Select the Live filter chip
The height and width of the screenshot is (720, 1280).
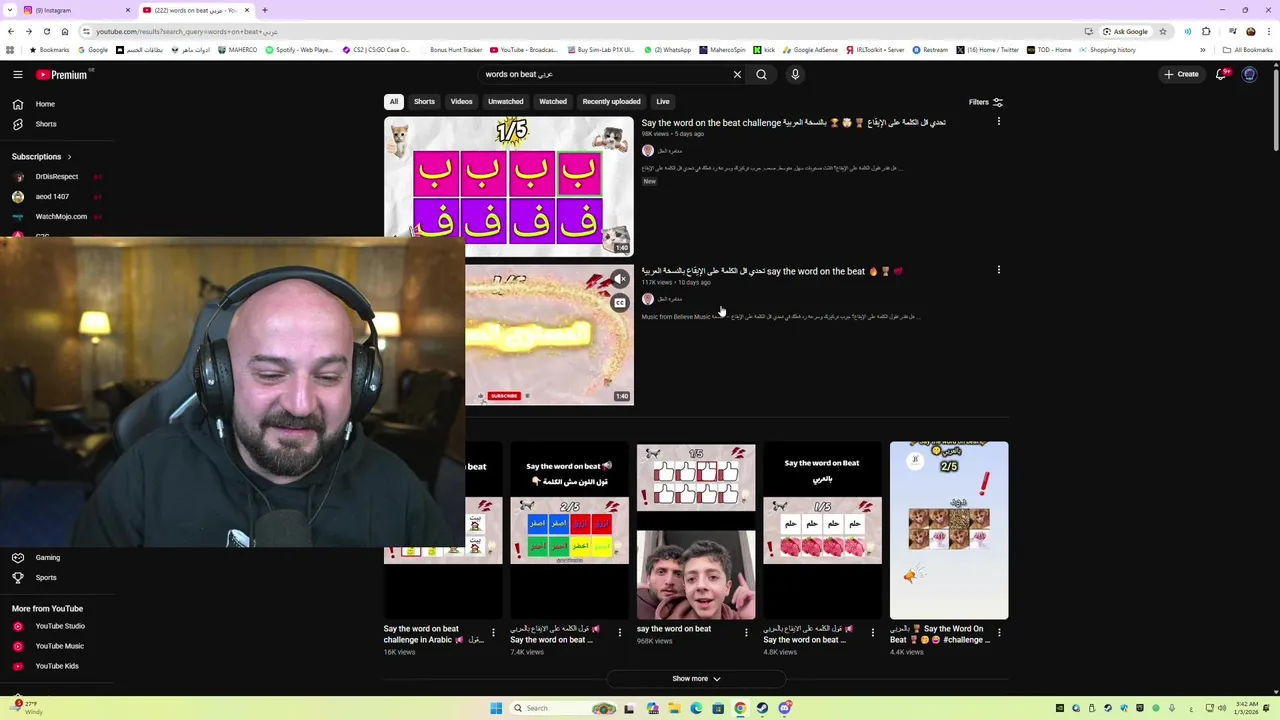click(x=663, y=102)
